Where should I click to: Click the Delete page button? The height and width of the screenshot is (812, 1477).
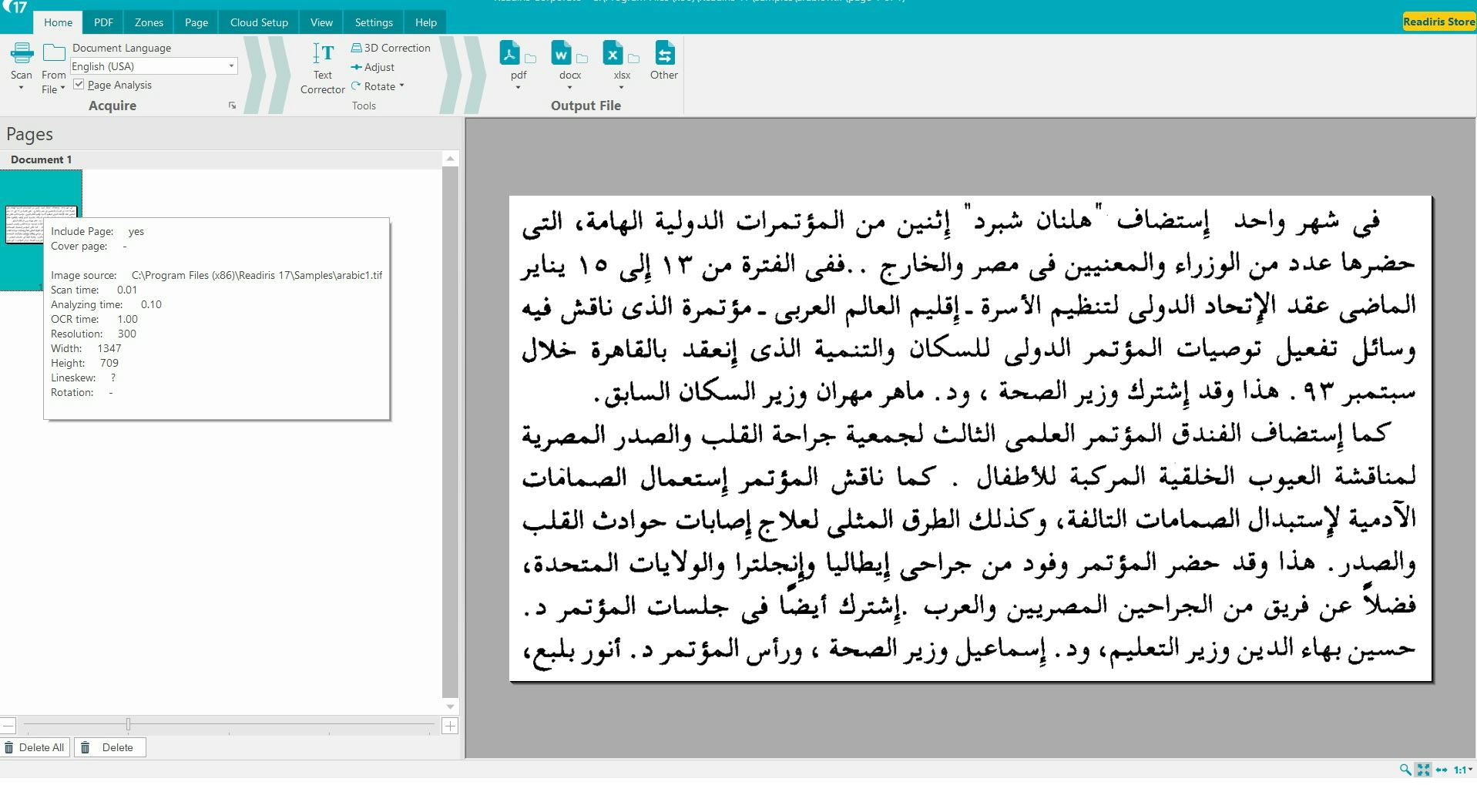109,747
